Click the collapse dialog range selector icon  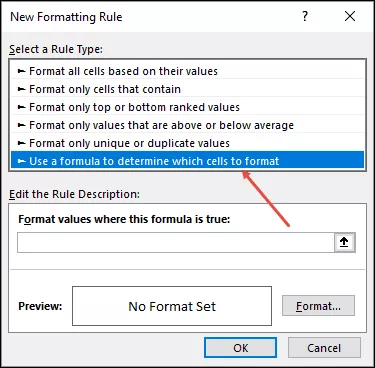point(344,242)
